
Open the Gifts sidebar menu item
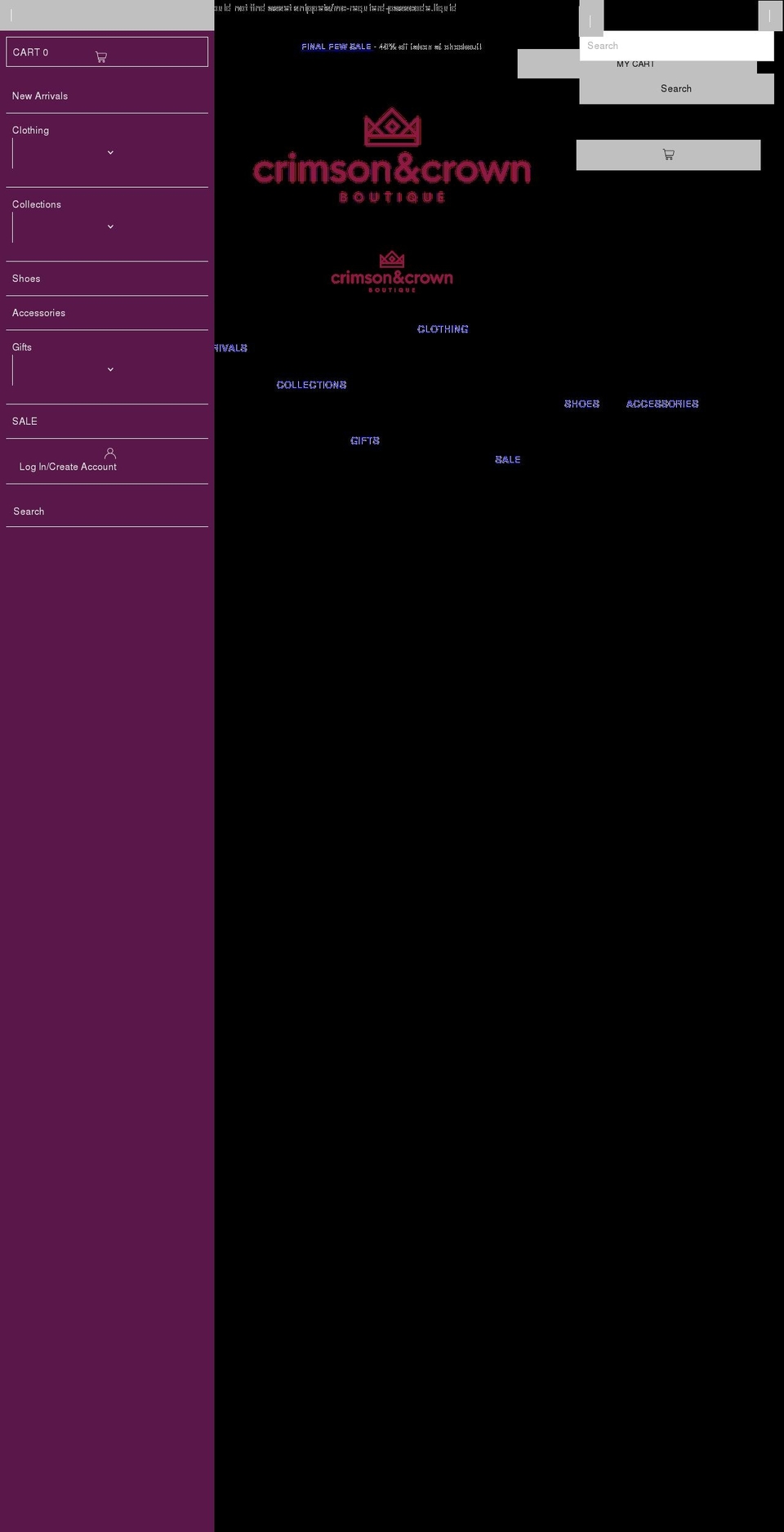tap(22, 348)
